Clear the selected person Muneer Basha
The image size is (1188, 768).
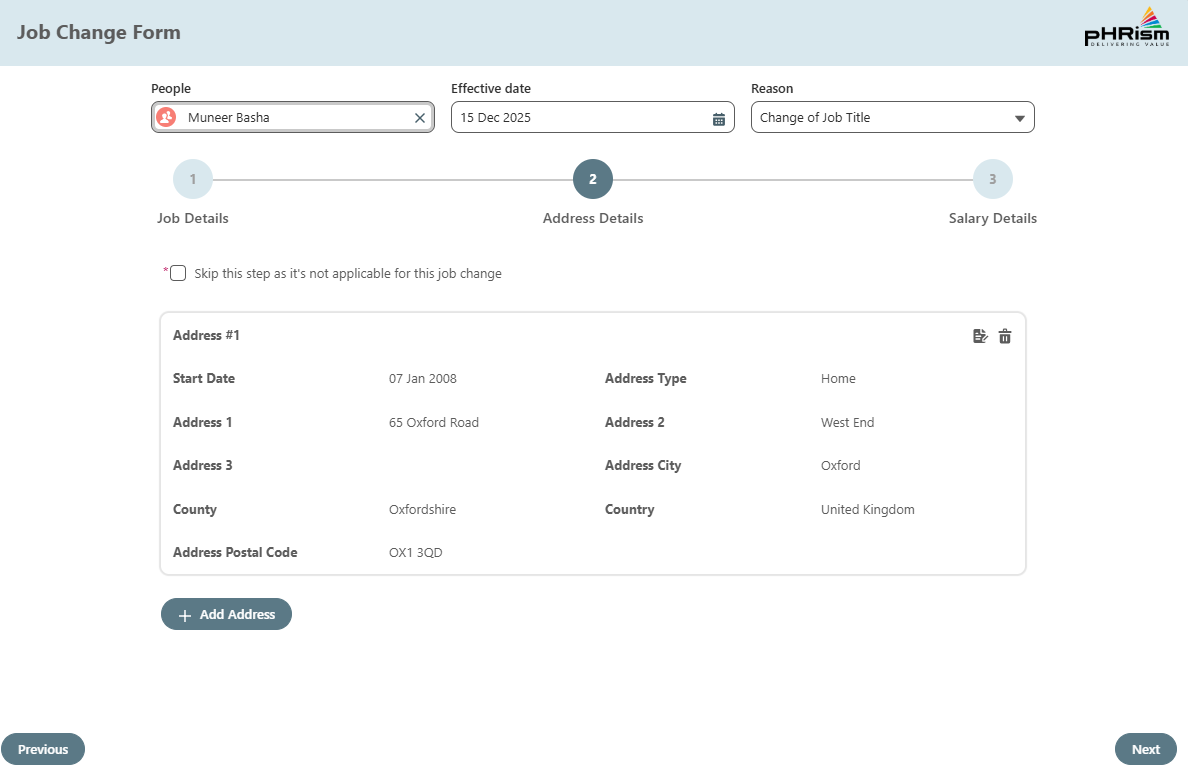420,118
